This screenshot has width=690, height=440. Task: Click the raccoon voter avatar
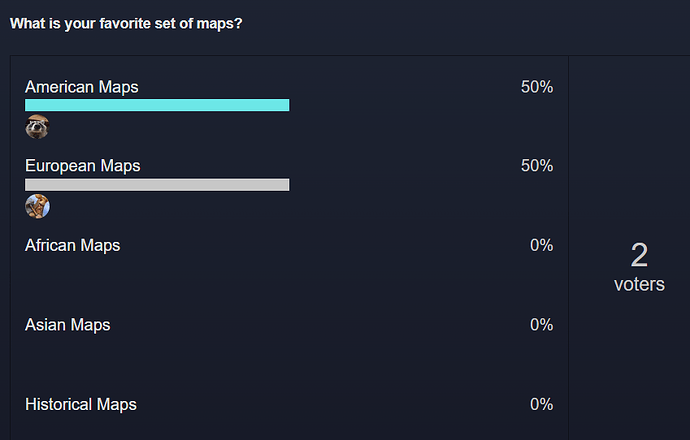37,127
